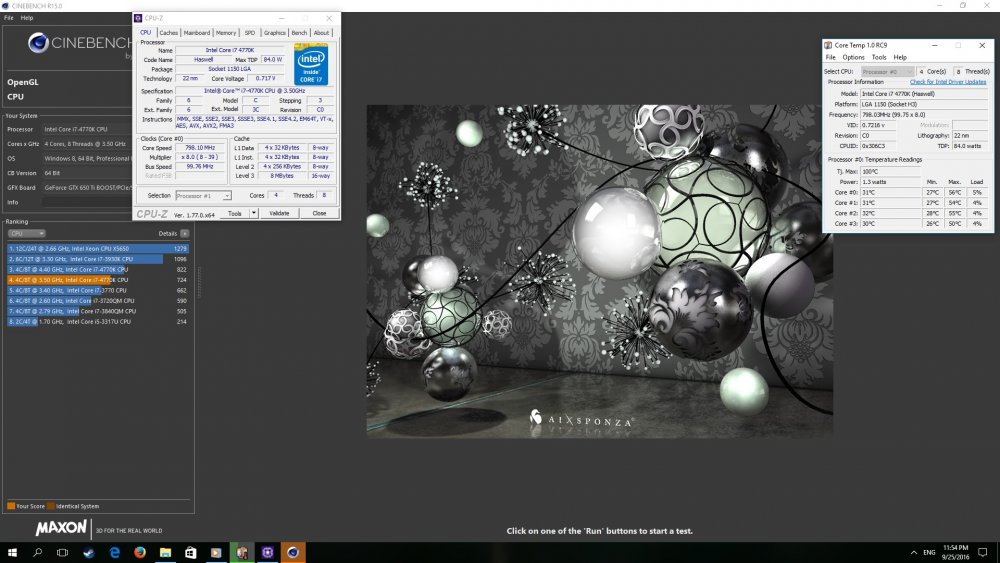The image size is (1000, 563).
Task: Open Microsoft Edge from the taskbar
Action: (x=115, y=552)
